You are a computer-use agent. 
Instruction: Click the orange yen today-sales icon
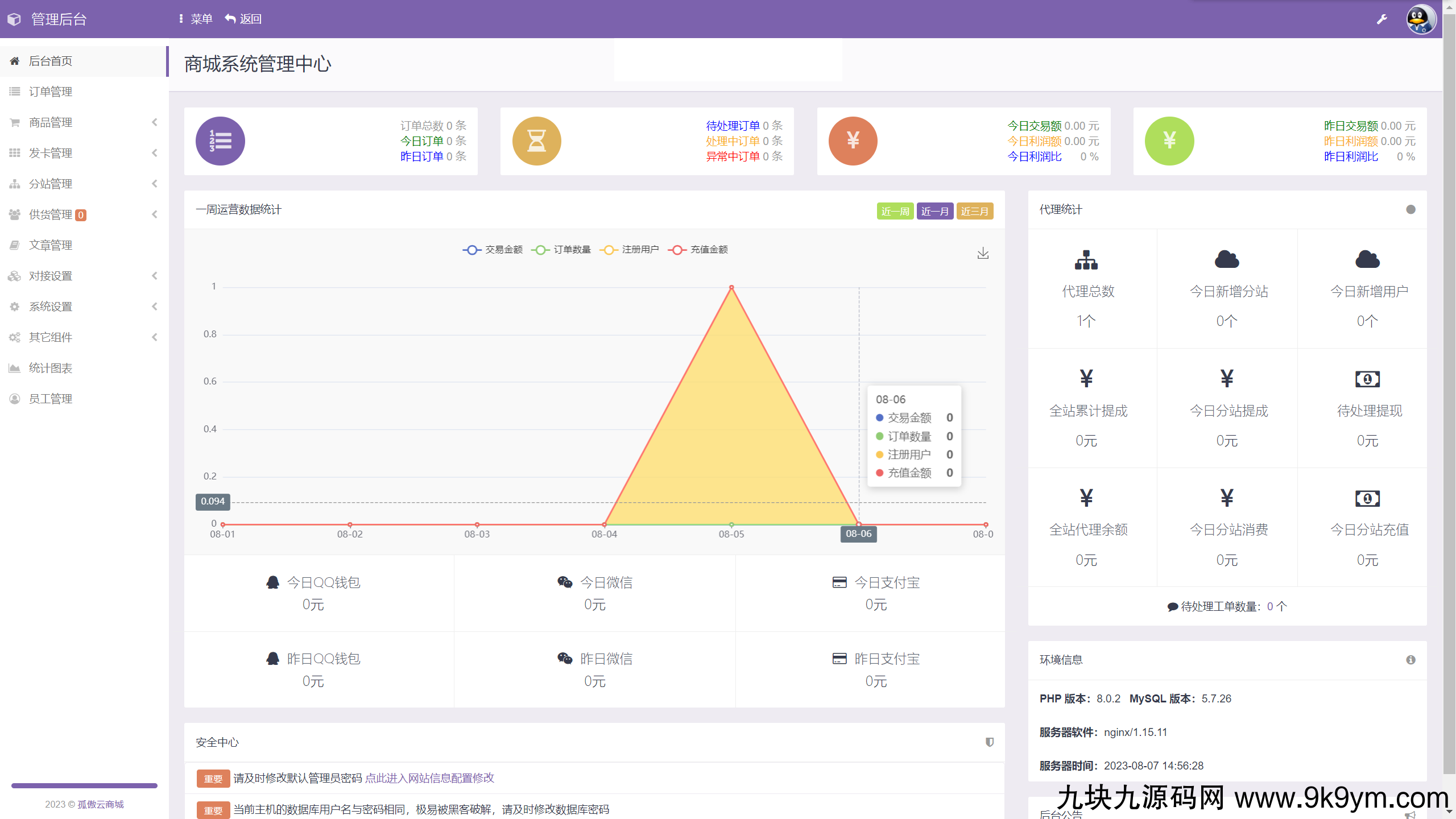coord(853,141)
